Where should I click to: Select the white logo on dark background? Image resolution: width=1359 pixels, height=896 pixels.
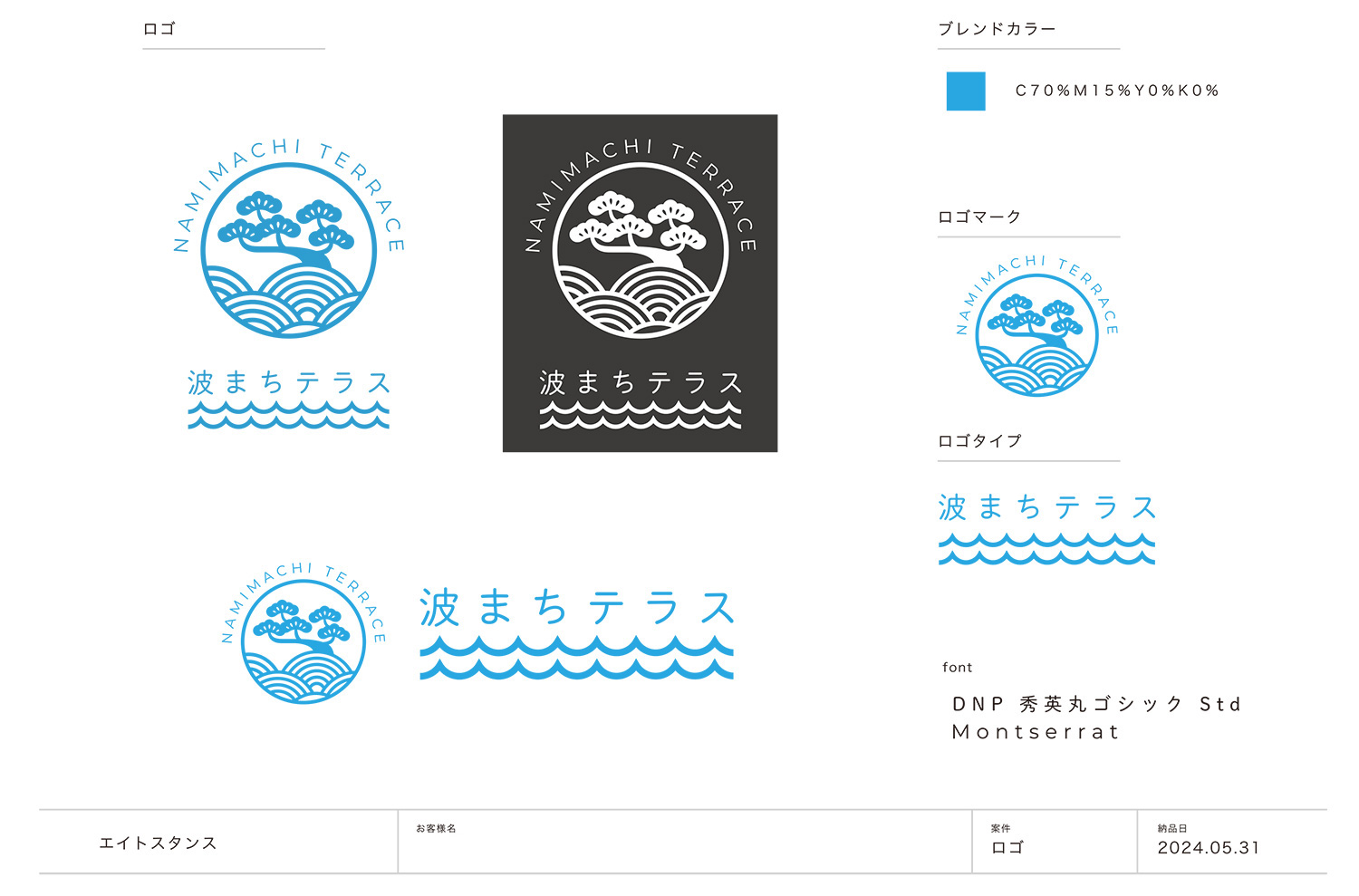640,283
